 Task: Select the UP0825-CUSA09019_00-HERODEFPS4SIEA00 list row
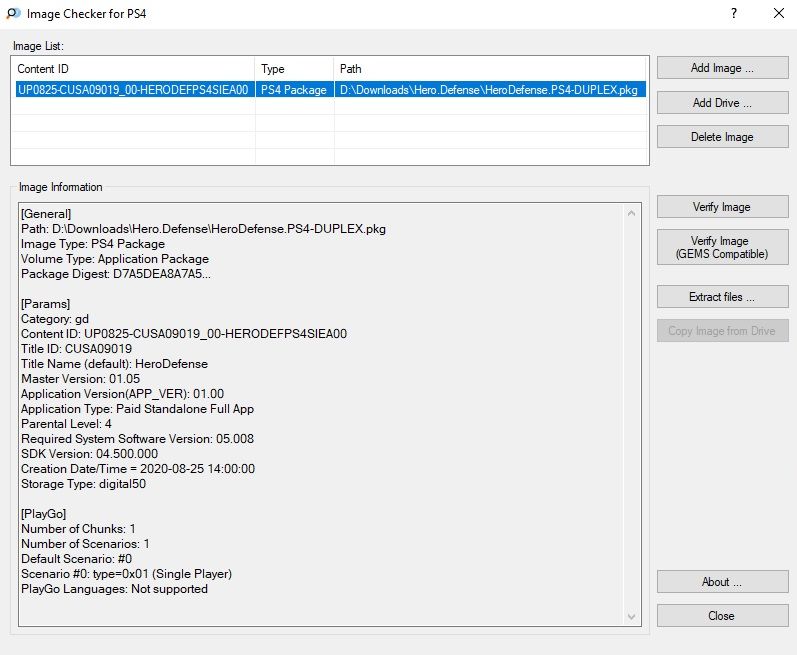point(330,89)
